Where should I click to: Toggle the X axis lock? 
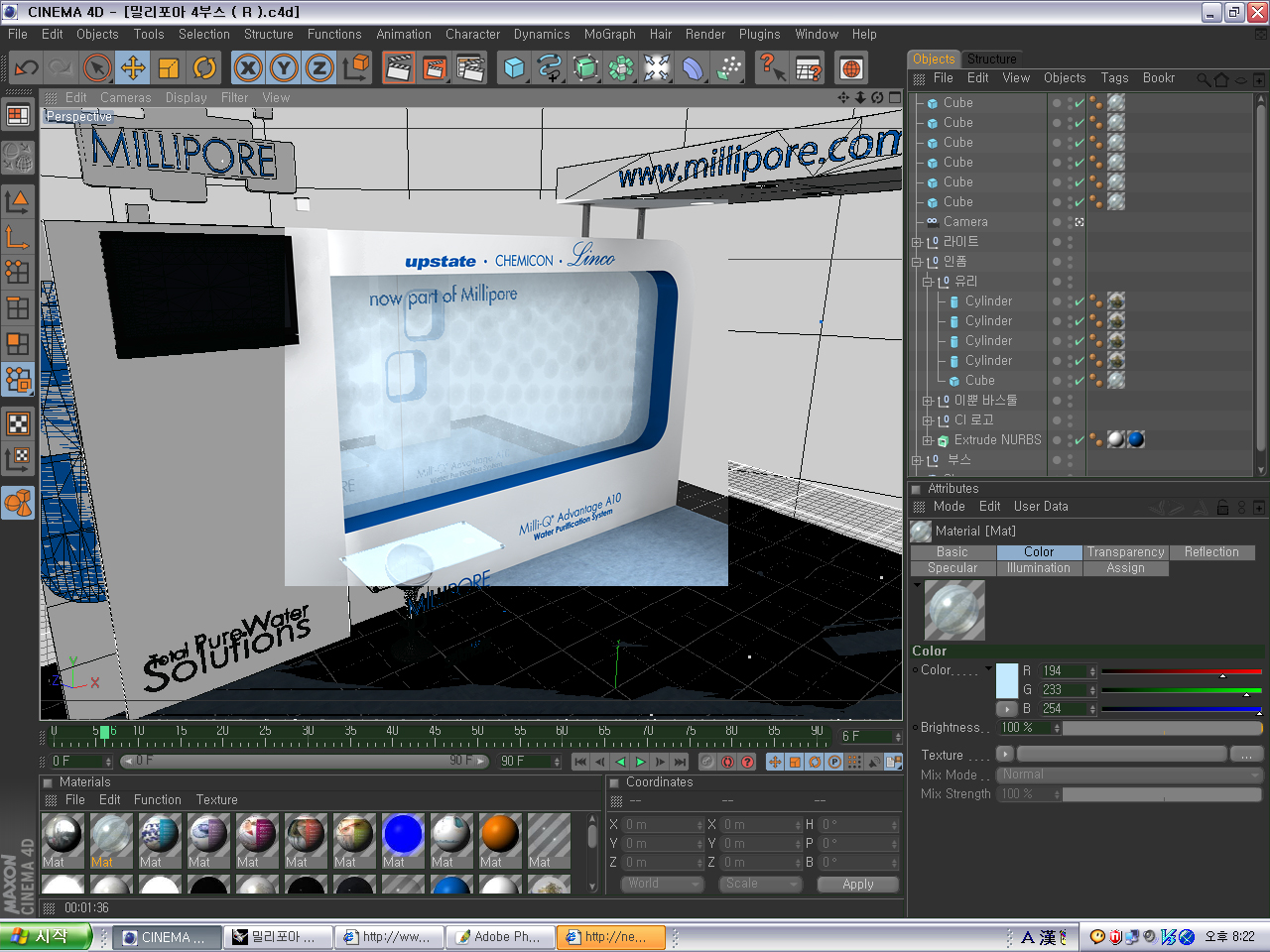(x=248, y=68)
